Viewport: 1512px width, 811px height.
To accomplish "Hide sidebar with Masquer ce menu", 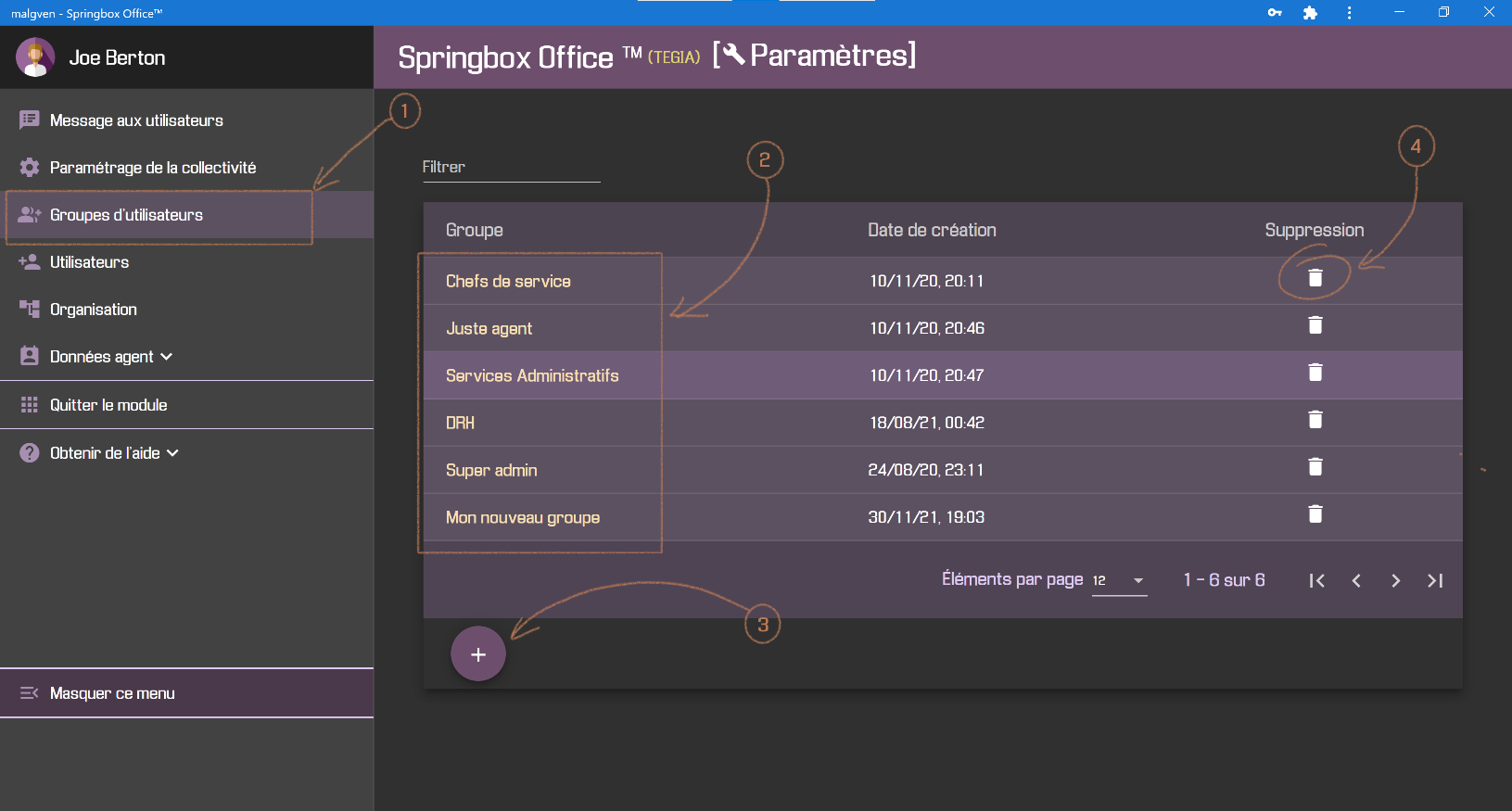I will (186, 693).
